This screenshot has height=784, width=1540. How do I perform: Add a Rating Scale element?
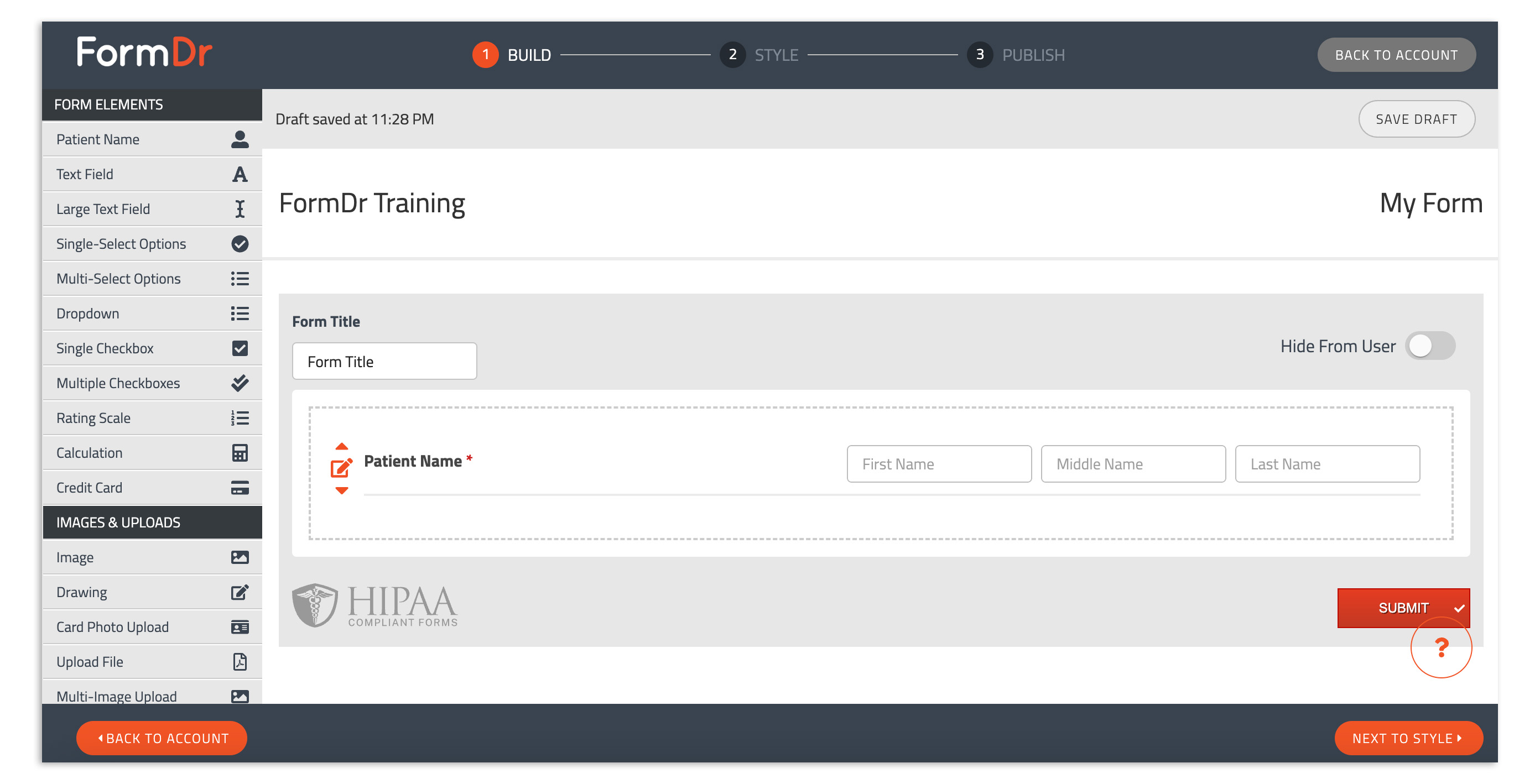click(153, 419)
